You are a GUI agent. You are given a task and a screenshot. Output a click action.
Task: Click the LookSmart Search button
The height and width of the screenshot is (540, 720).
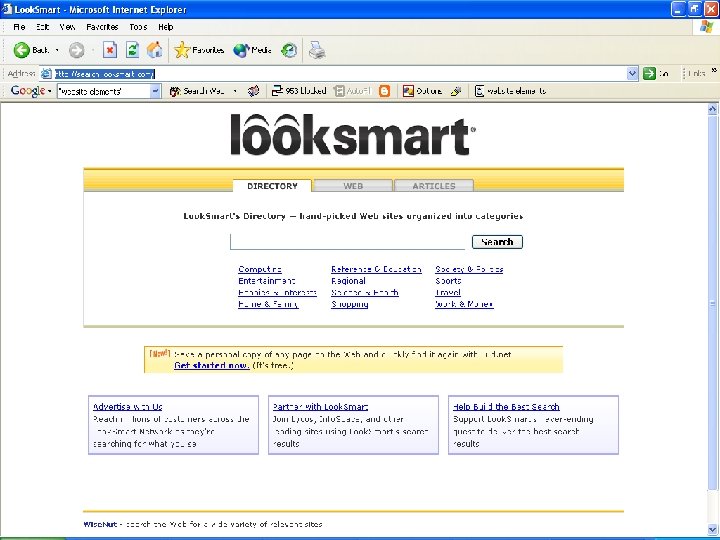pos(497,242)
